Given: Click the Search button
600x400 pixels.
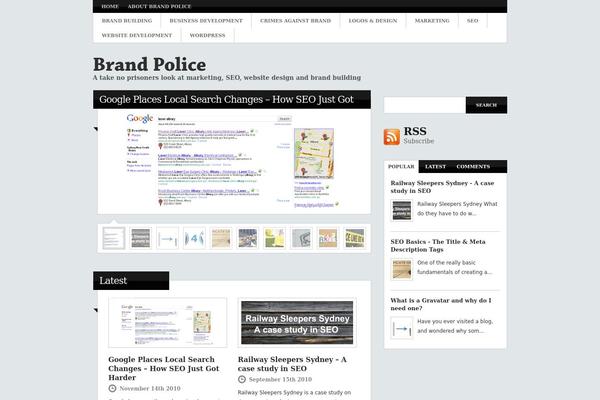Looking at the screenshot, I should [x=486, y=105].
